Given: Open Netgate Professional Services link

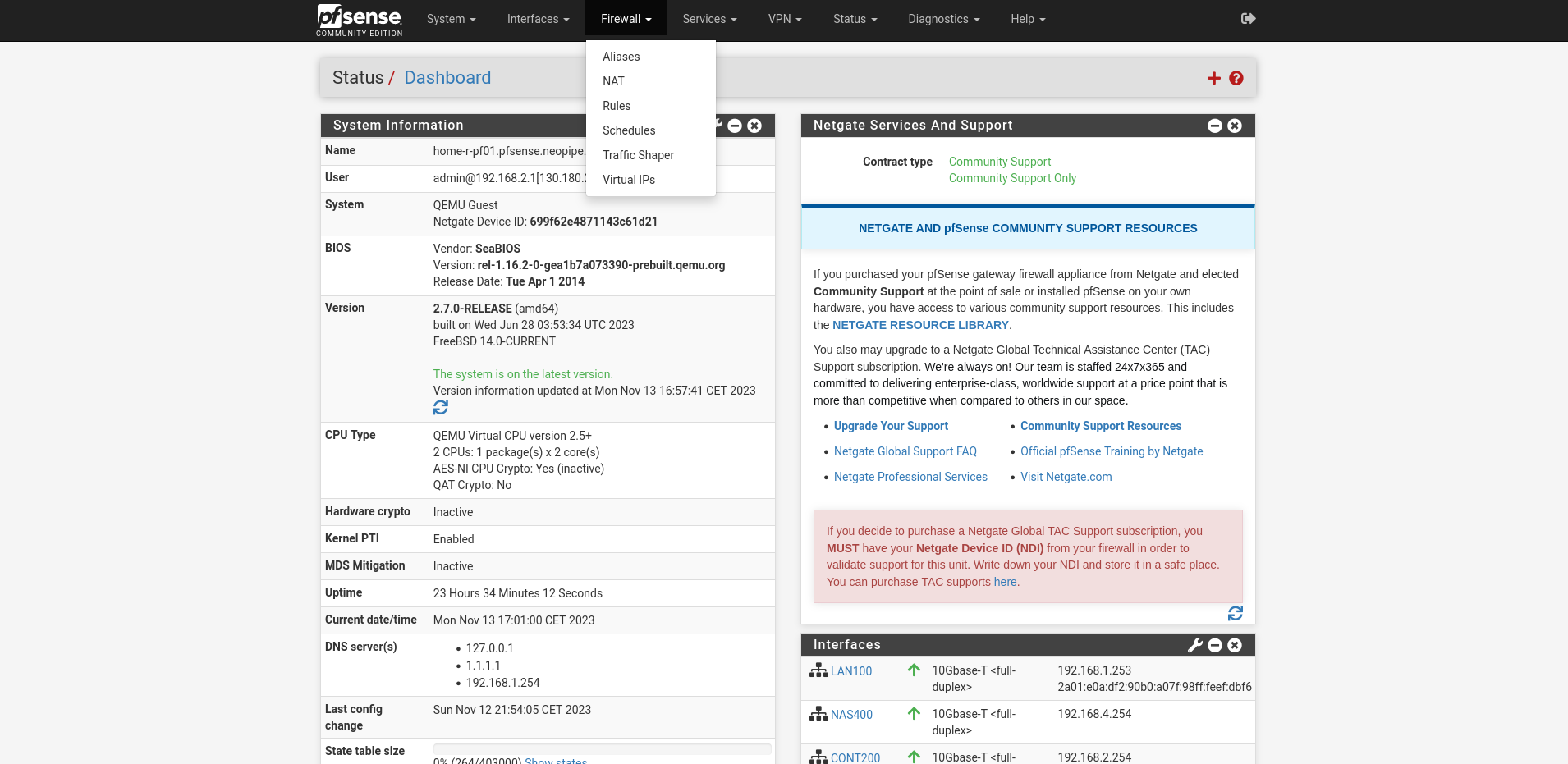Looking at the screenshot, I should tap(910, 477).
